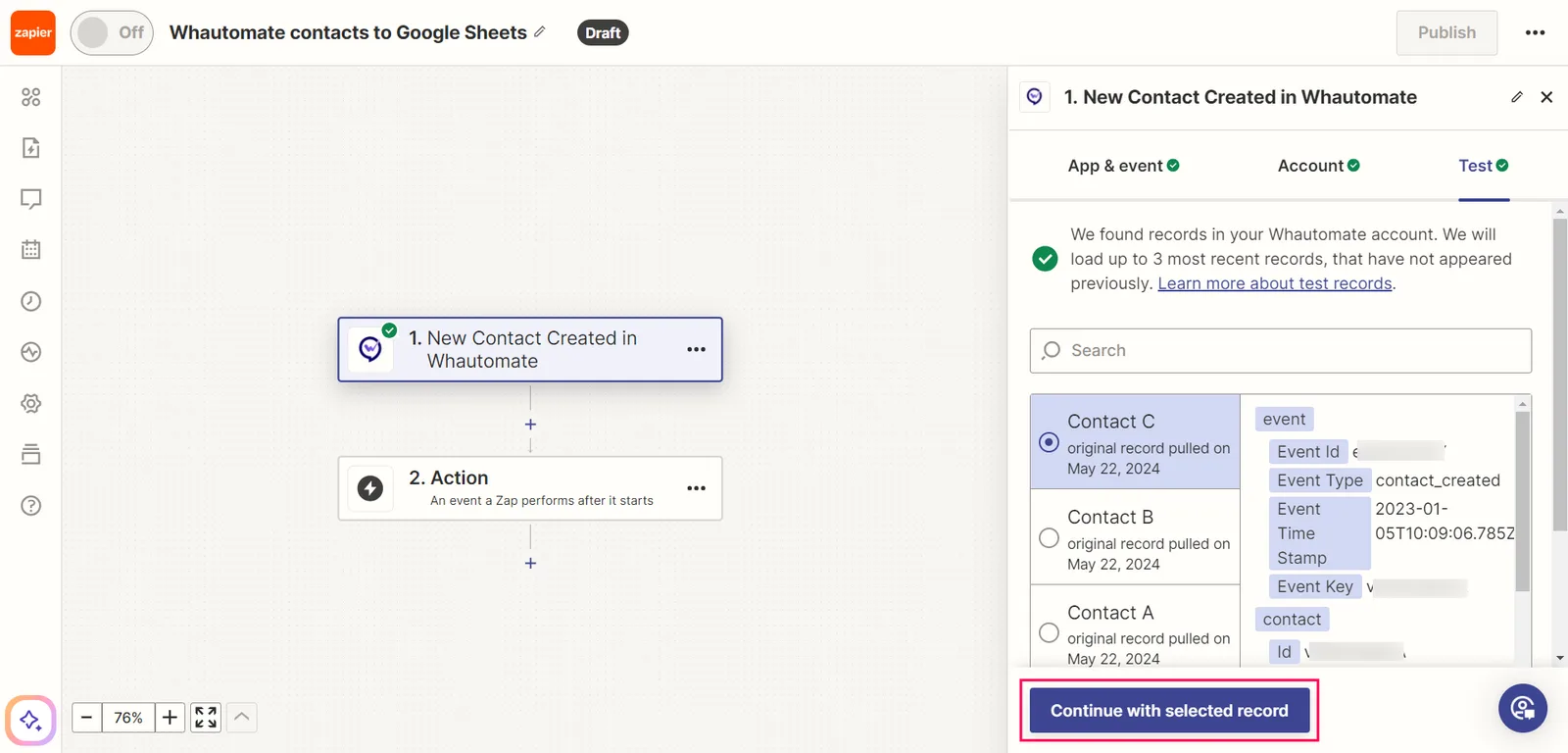
Task: Open the settings gear icon in sidebar
Action: (x=31, y=403)
